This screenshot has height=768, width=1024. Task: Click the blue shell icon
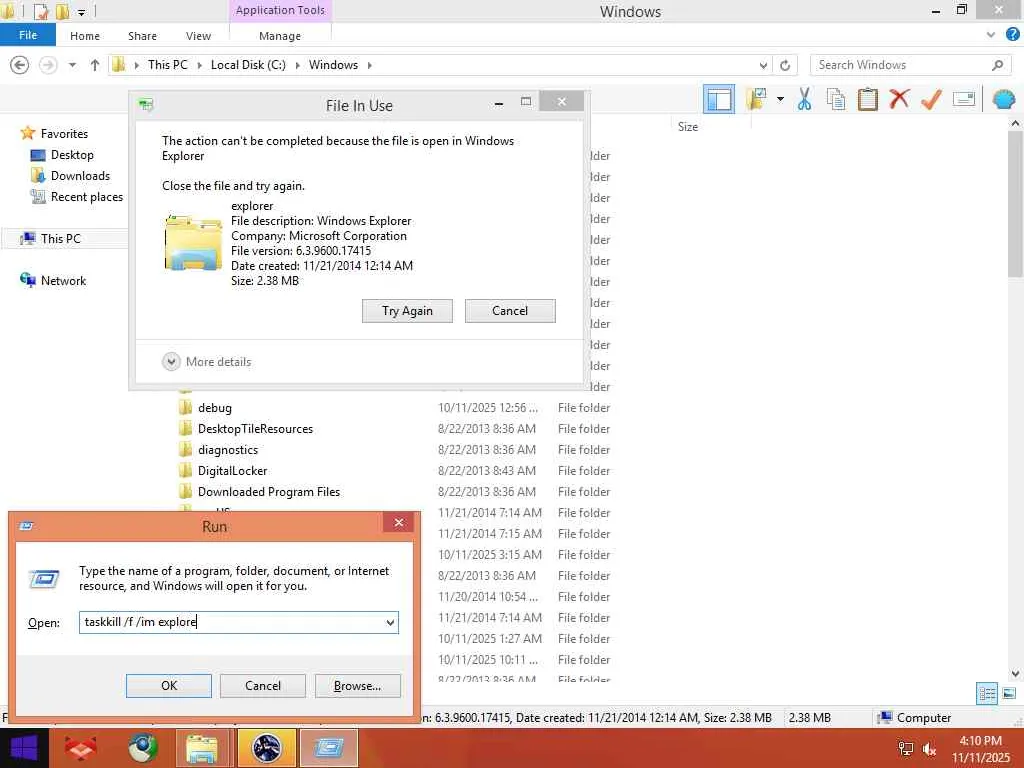tap(1004, 99)
